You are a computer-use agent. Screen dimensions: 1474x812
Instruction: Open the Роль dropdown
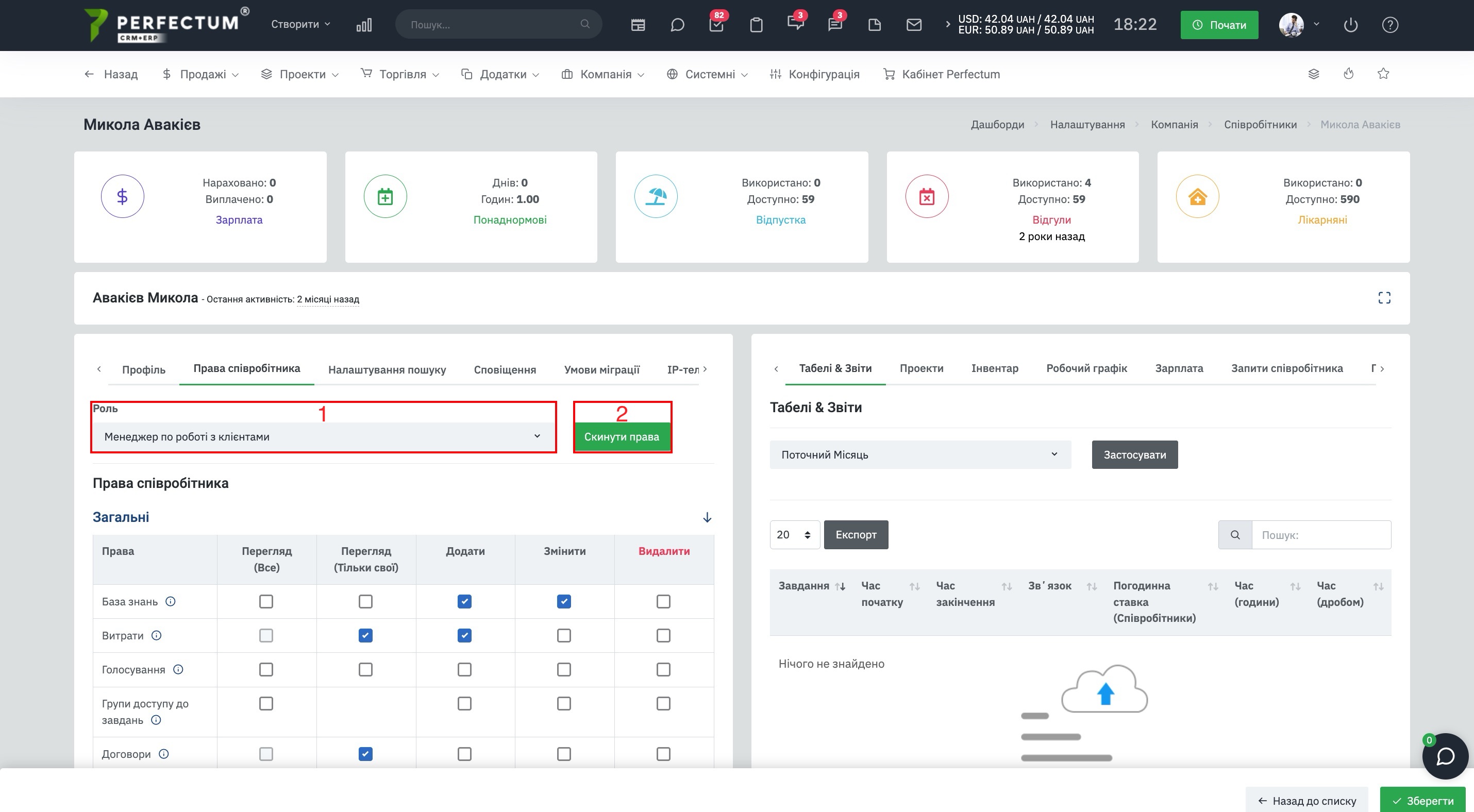coord(323,437)
